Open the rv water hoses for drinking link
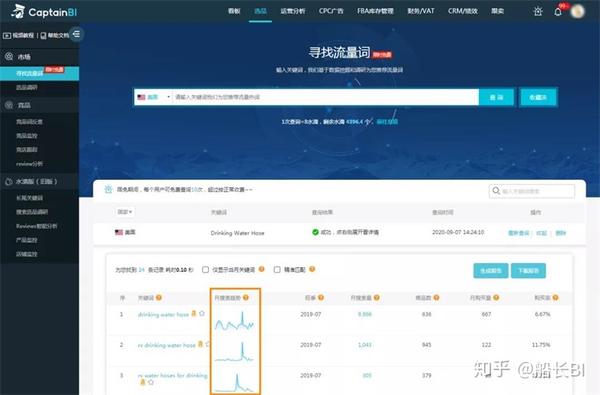Viewport: 600px width, 395px height. click(173, 375)
